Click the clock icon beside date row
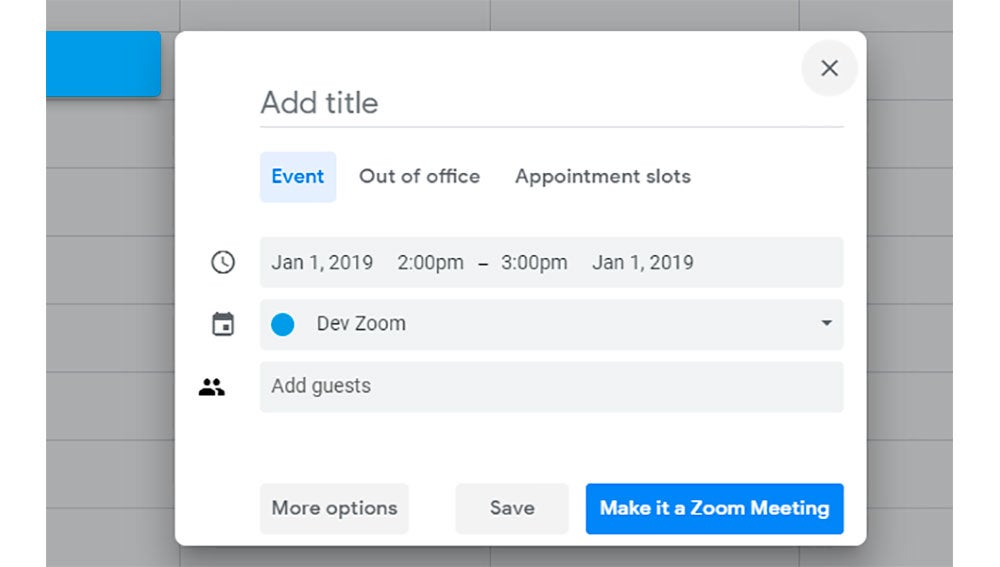The height and width of the screenshot is (567, 1000). [x=223, y=262]
